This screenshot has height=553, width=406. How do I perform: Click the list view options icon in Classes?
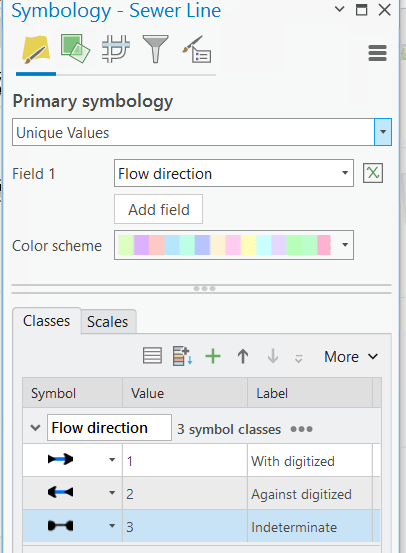click(152, 356)
